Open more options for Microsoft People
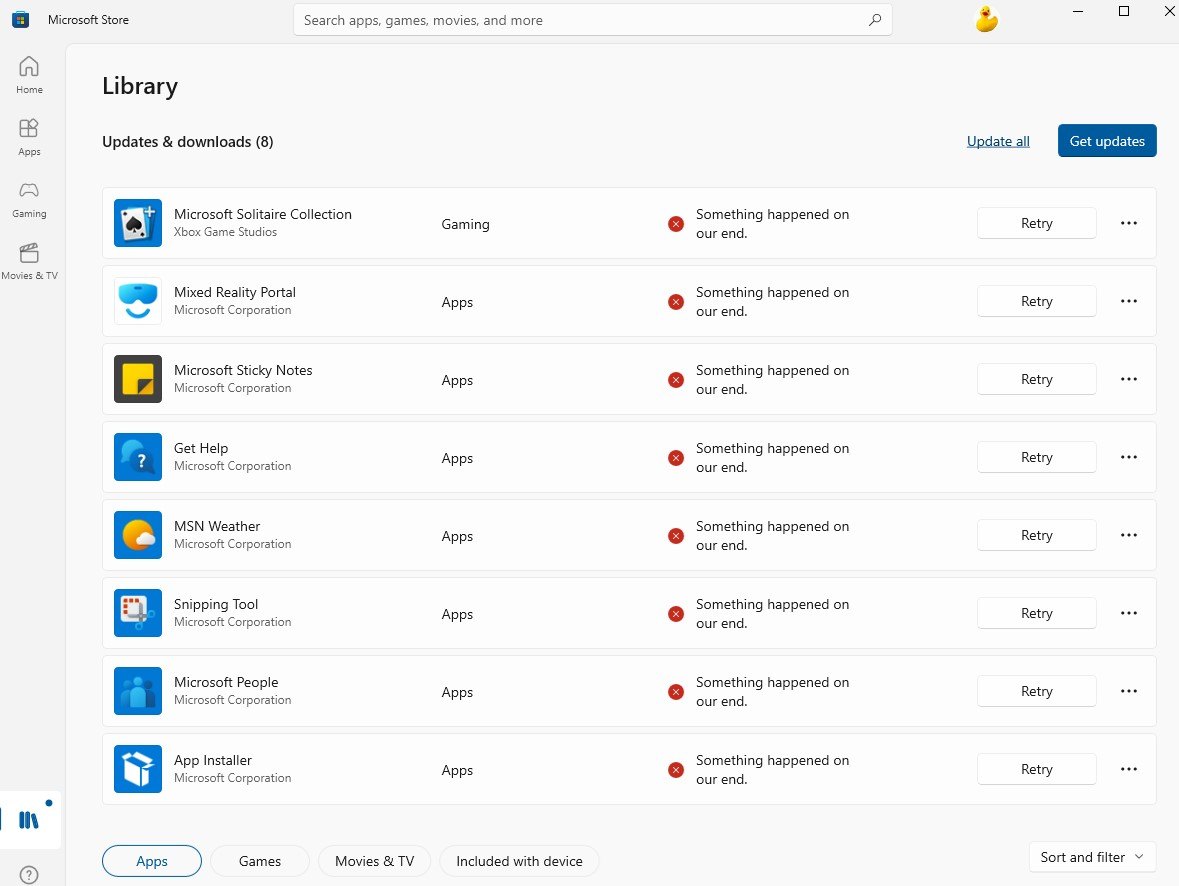The image size is (1179, 886). pos(1129,691)
